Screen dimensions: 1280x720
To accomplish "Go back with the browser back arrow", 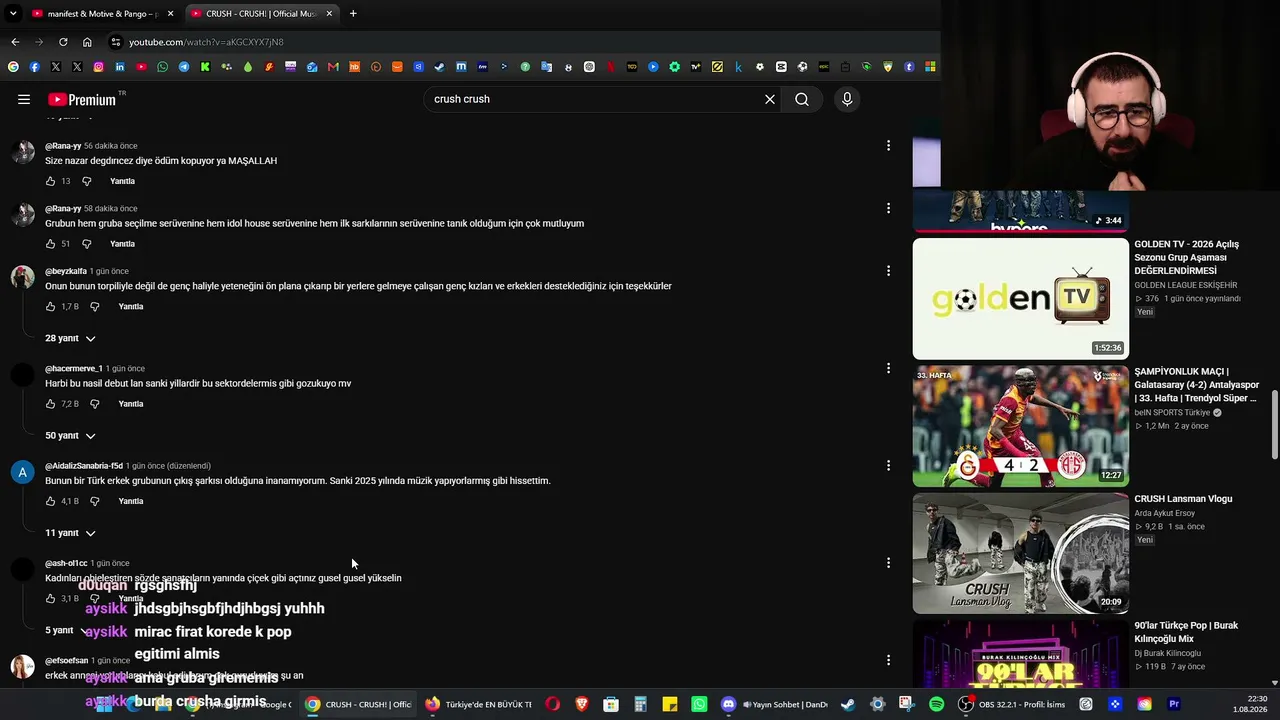I will point(15,42).
